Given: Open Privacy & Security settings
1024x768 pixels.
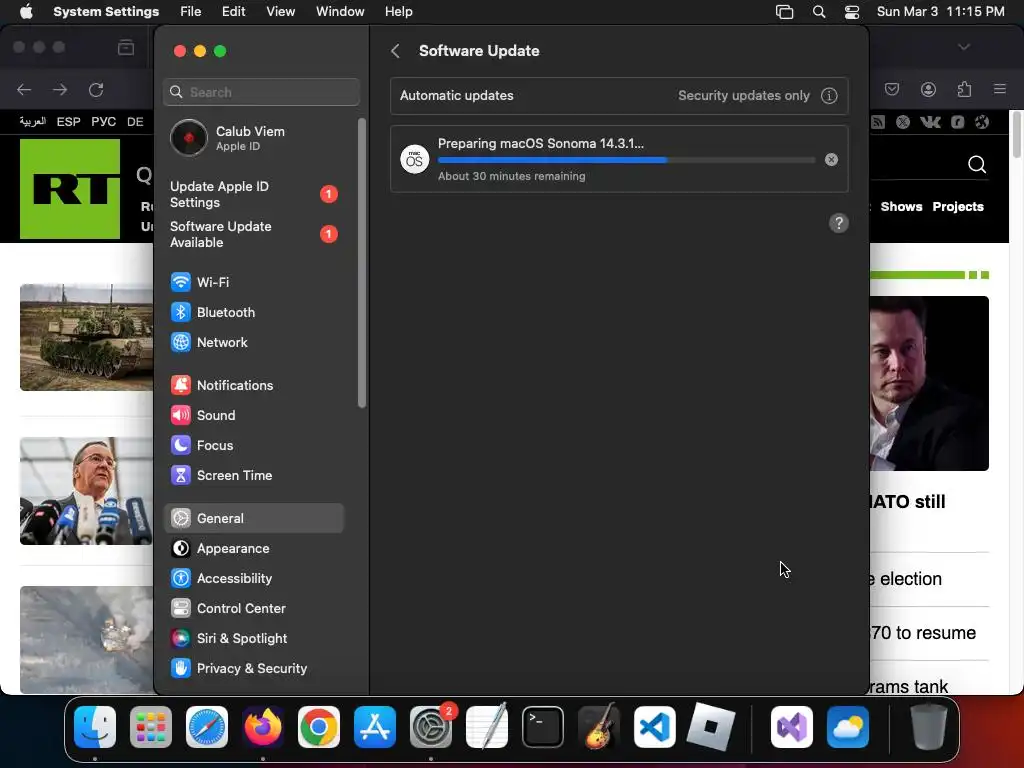Looking at the screenshot, I should point(253,669).
